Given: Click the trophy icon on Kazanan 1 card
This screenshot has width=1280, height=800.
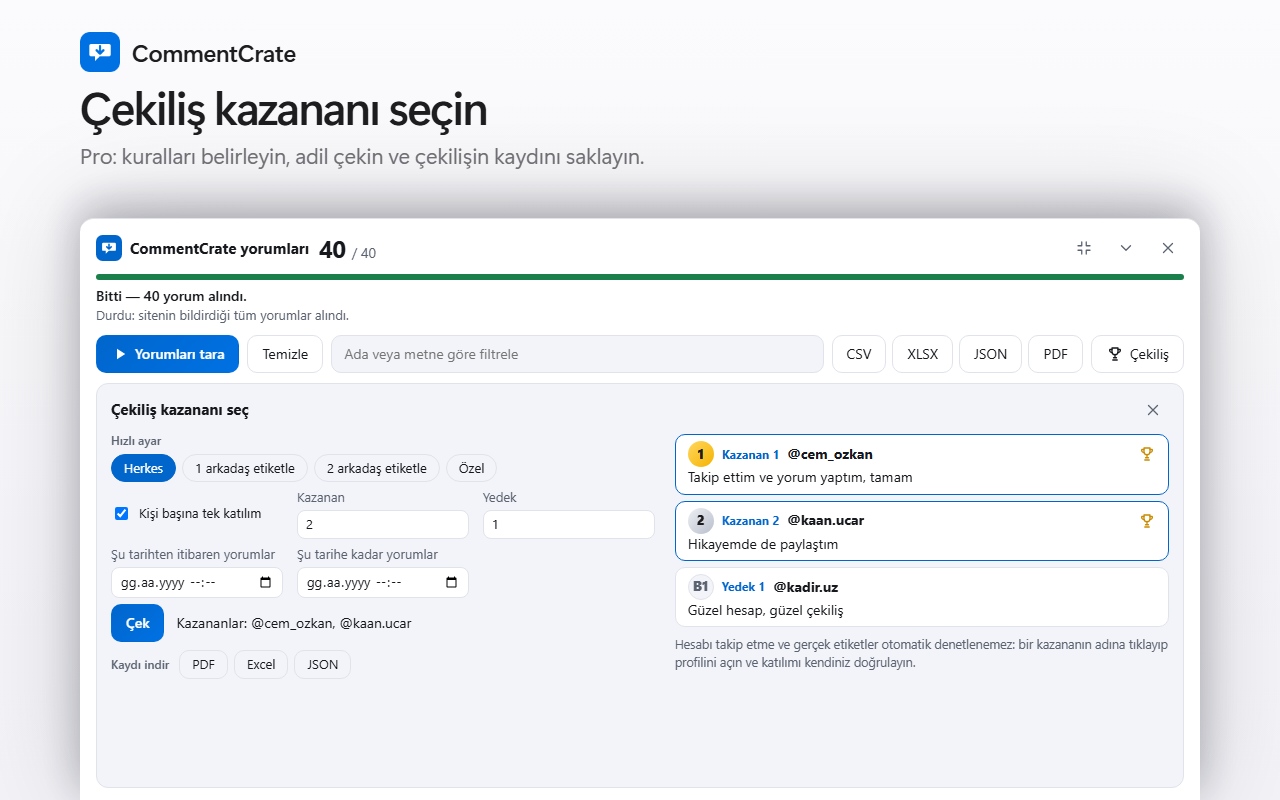Looking at the screenshot, I should click(1147, 454).
